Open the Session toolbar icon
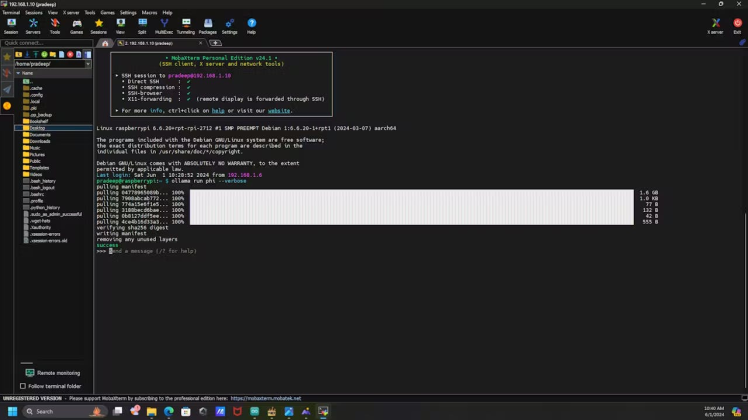The image size is (748, 420). click(11, 26)
